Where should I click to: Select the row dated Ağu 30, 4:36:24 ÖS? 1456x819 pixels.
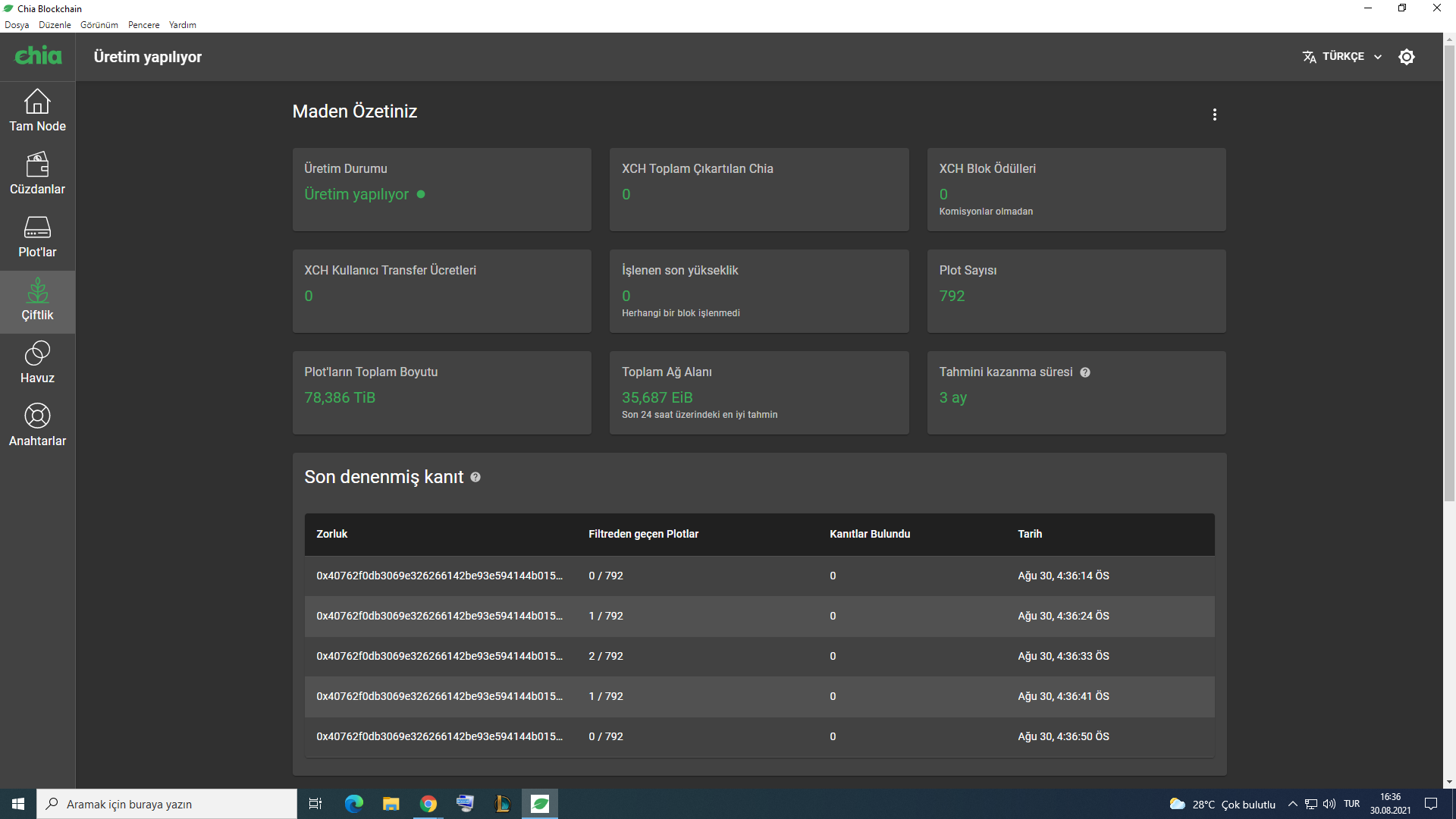[759, 617]
